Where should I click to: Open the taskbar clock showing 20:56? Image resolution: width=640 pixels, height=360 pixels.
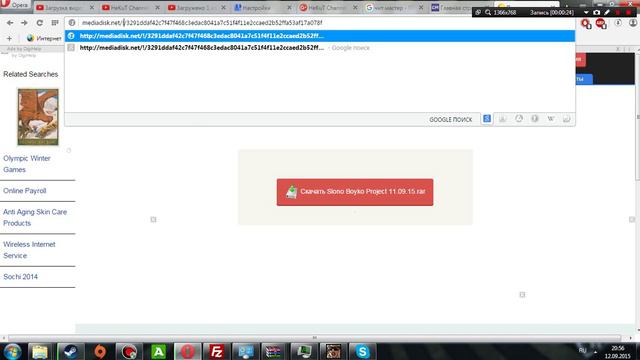tap(618, 352)
